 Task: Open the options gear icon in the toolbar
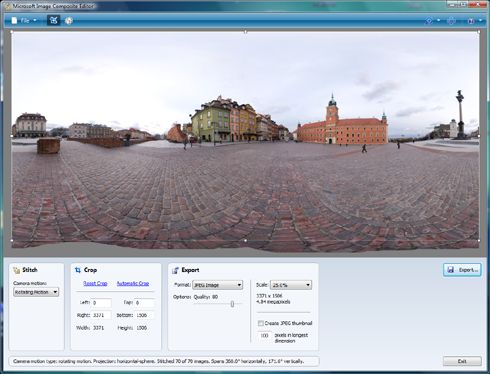click(x=451, y=21)
